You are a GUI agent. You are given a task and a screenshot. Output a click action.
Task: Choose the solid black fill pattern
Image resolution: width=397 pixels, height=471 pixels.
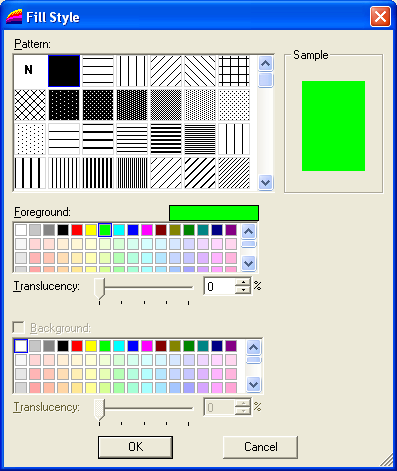coord(64,71)
